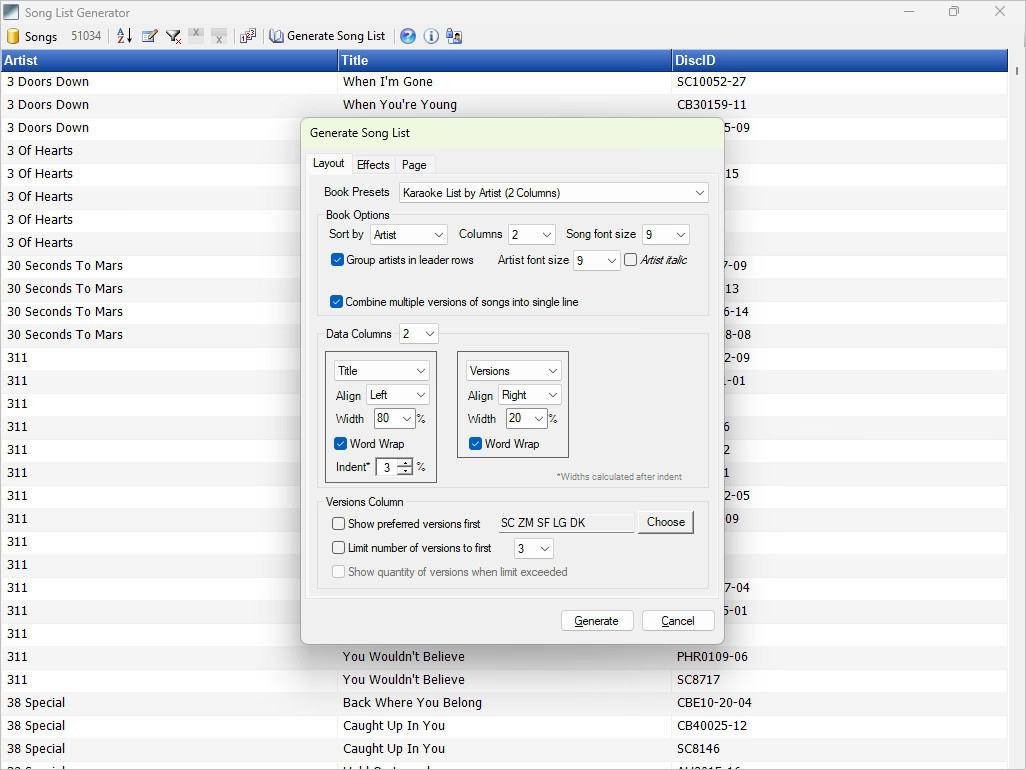This screenshot has height=770, width=1026.
Task: Click the A-Z sort icon in toolbar
Action: click(124, 37)
